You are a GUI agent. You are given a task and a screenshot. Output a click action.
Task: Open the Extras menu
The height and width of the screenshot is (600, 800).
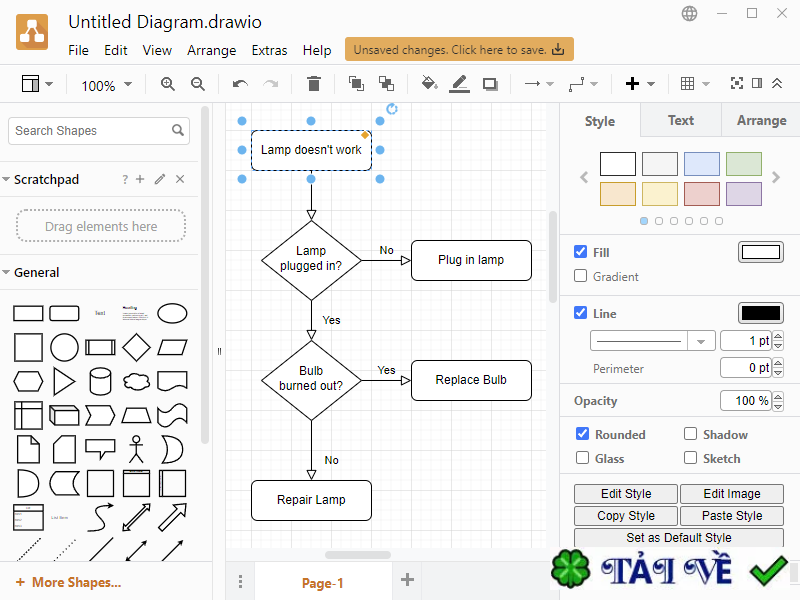[x=272, y=50]
